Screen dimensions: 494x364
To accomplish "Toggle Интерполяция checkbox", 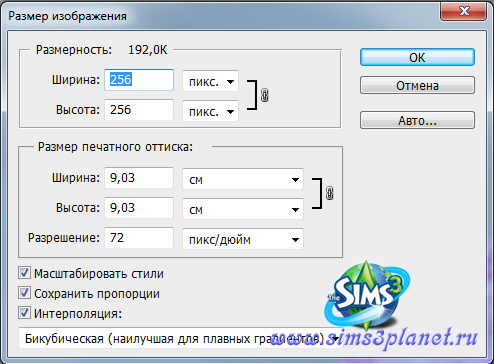I will pyautogui.click(x=24, y=313).
